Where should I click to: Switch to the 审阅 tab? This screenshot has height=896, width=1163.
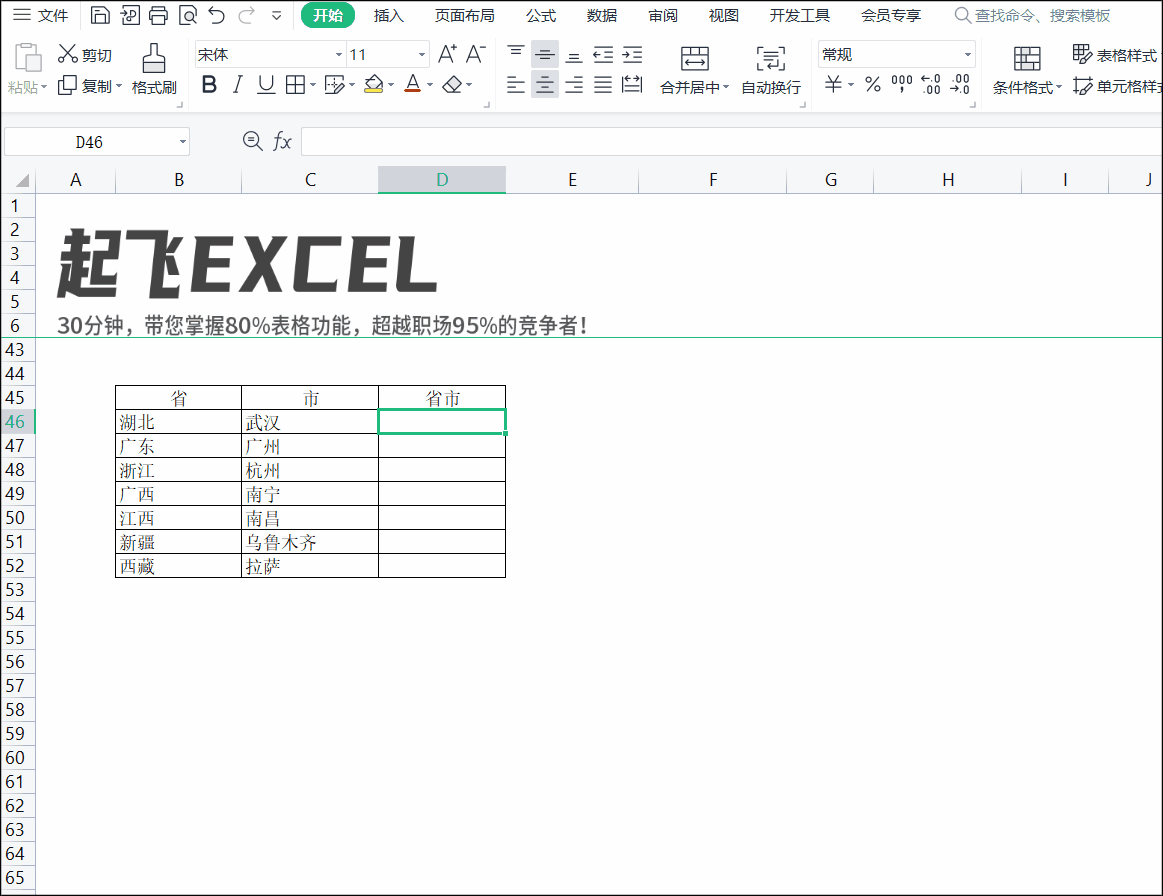coord(662,15)
